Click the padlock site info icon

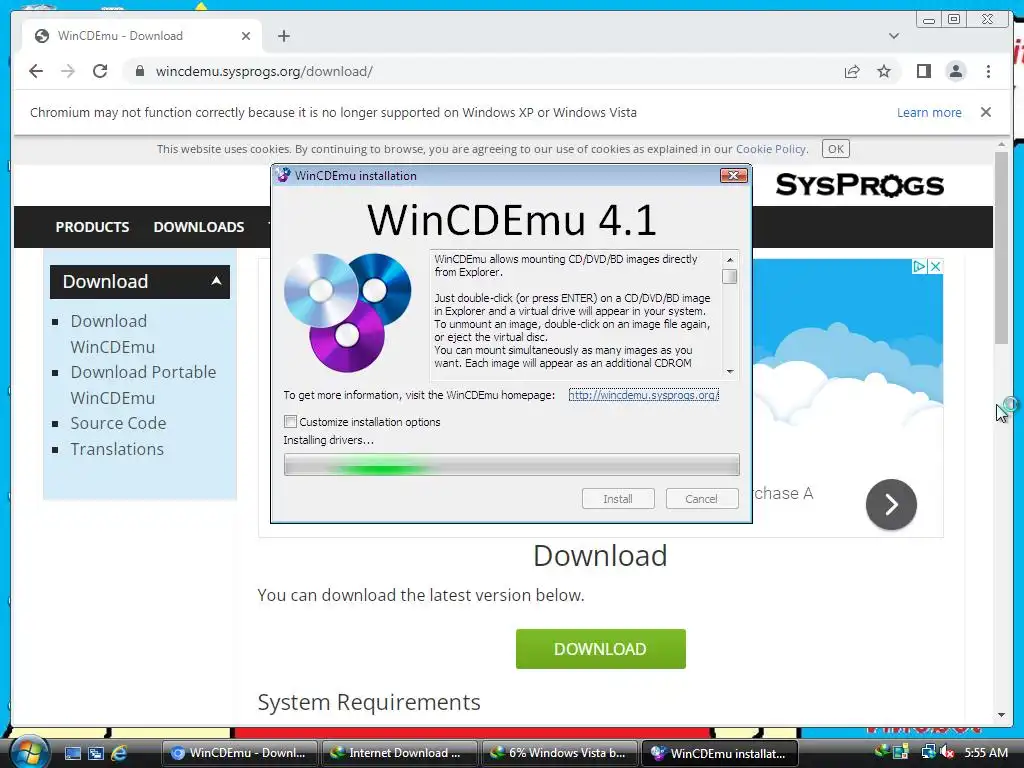point(139,71)
